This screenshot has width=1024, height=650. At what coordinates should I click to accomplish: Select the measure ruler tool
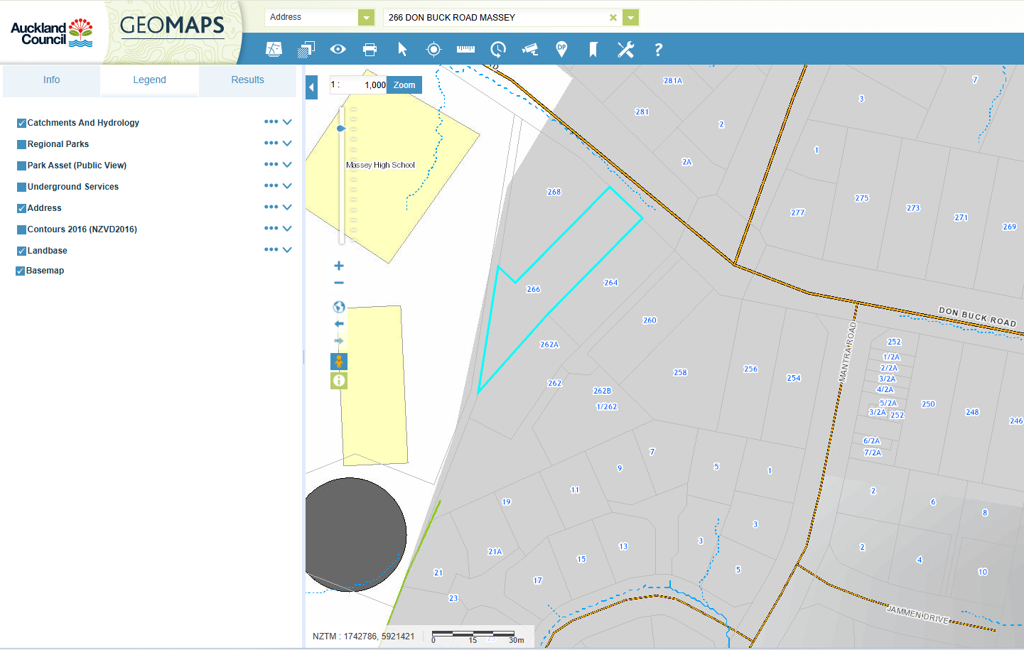click(465, 49)
